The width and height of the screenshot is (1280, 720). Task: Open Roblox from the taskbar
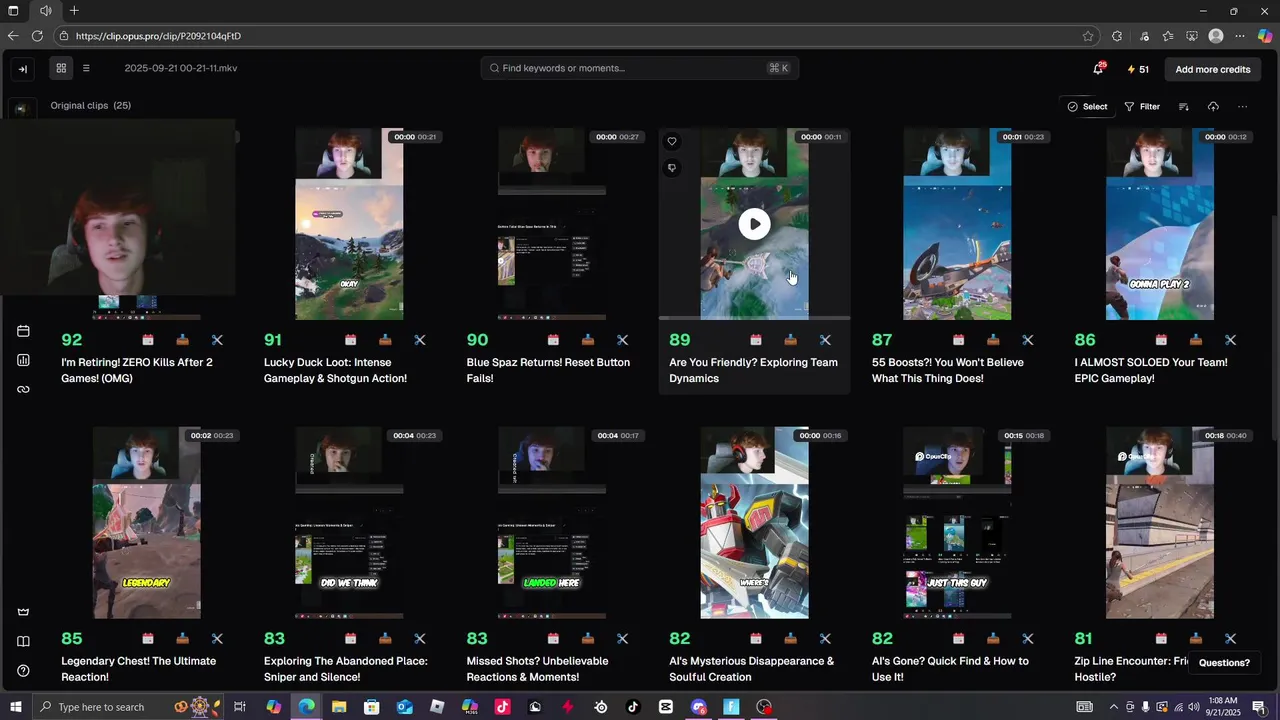tap(437, 707)
